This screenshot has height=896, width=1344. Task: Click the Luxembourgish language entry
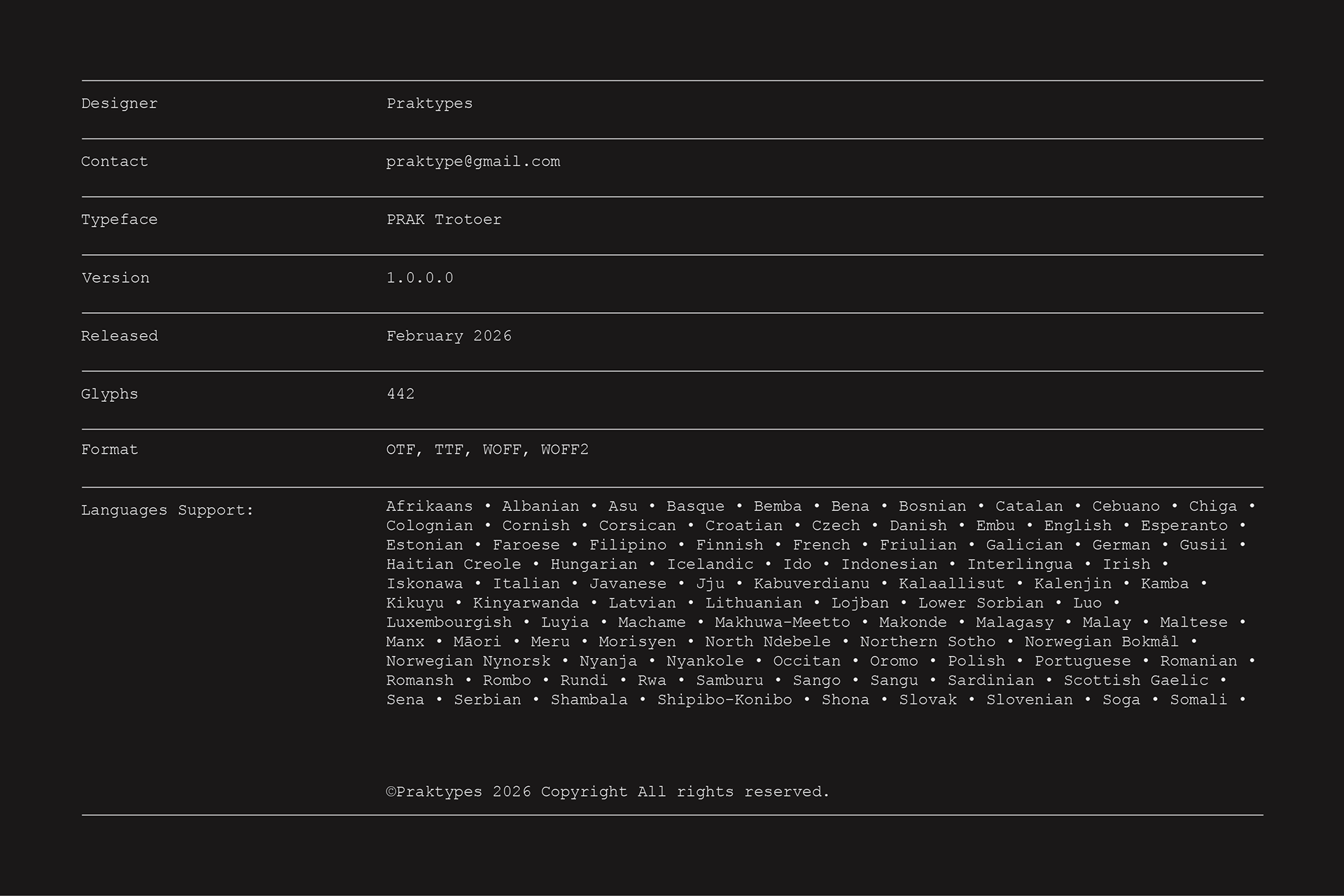point(449,622)
